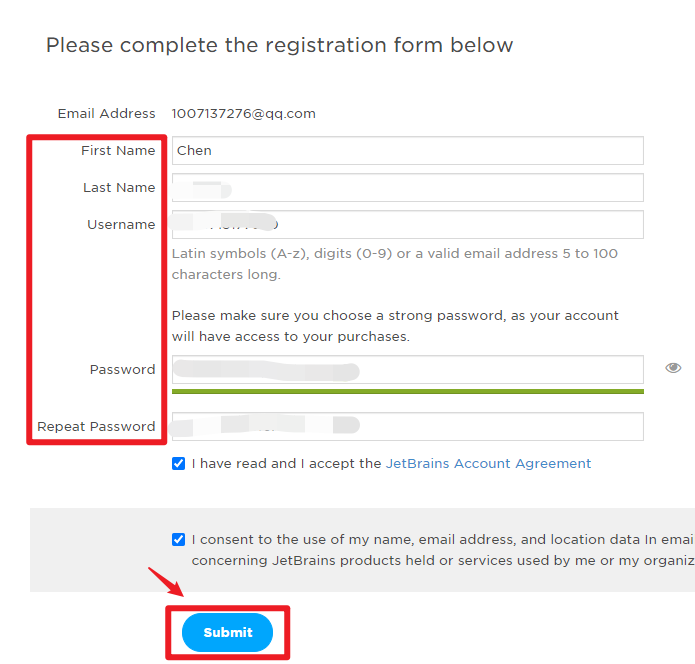This screenshot has height=664, width=695.
Task: Toggle the JetBrains Account Agreement acceptance checkbox
Action: tap(178, 463)
